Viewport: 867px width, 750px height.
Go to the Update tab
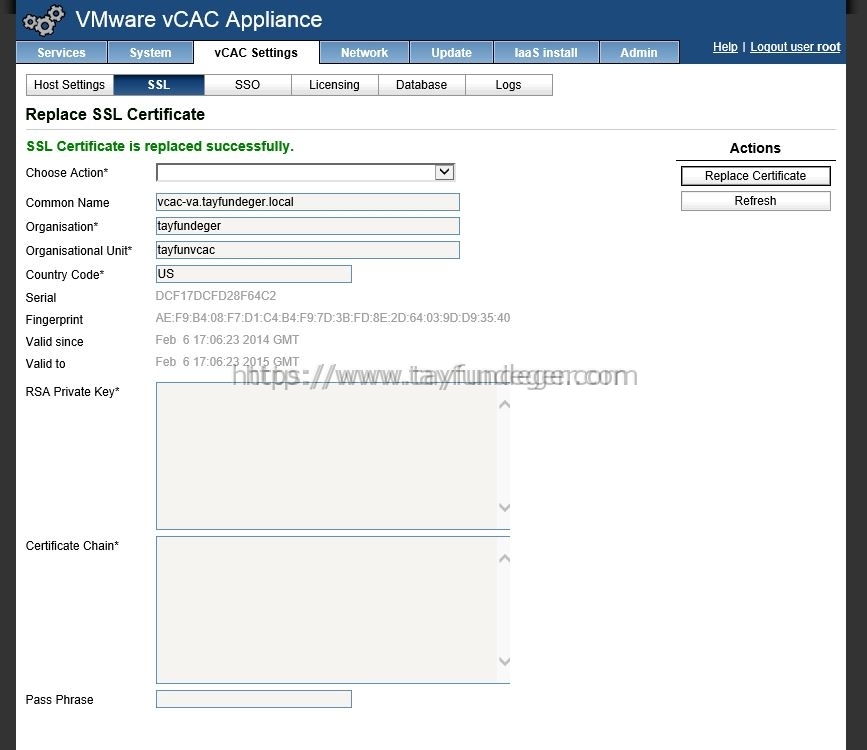[x=451, y=53]
